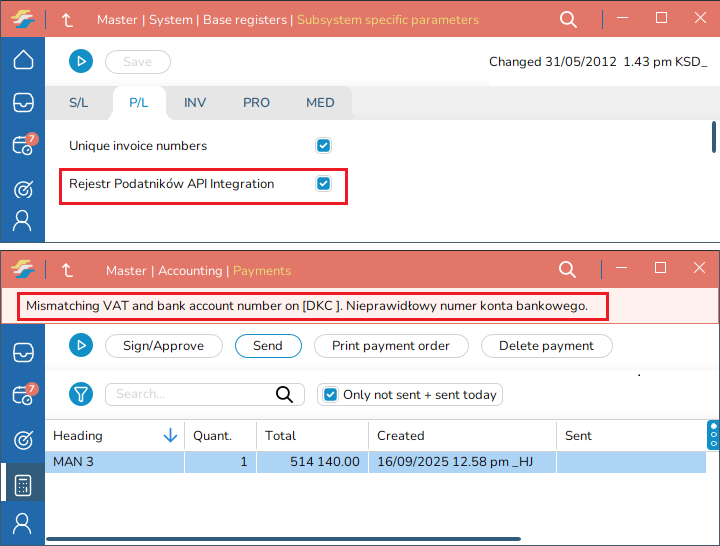This screenshot has height=546, width=720.
Task: Click the back arrow in Payments title bar
Action: coord(67,270)
